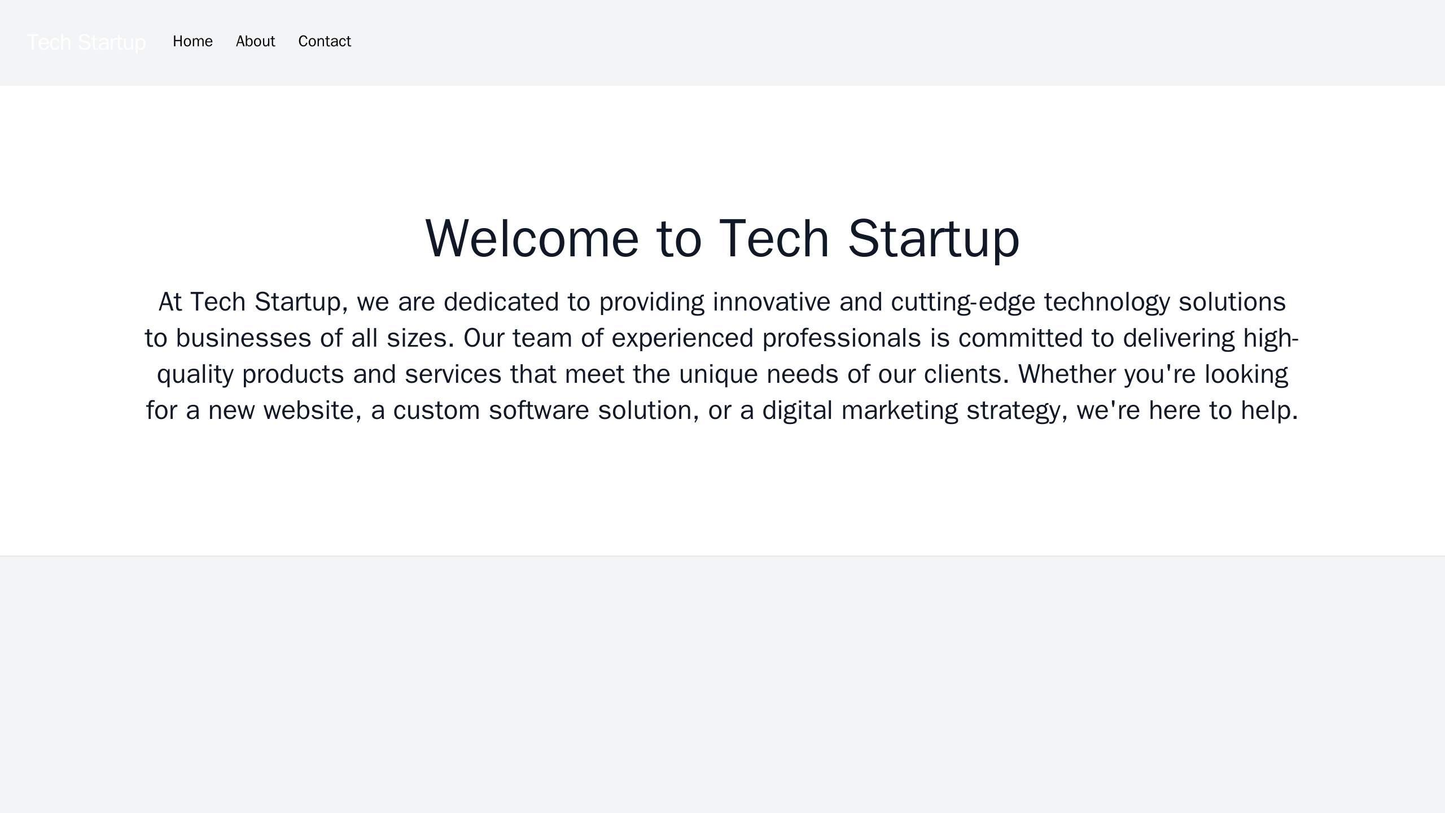
Task: Click the Welcome to Tech Startup heading
Action: tap(722, 236)
